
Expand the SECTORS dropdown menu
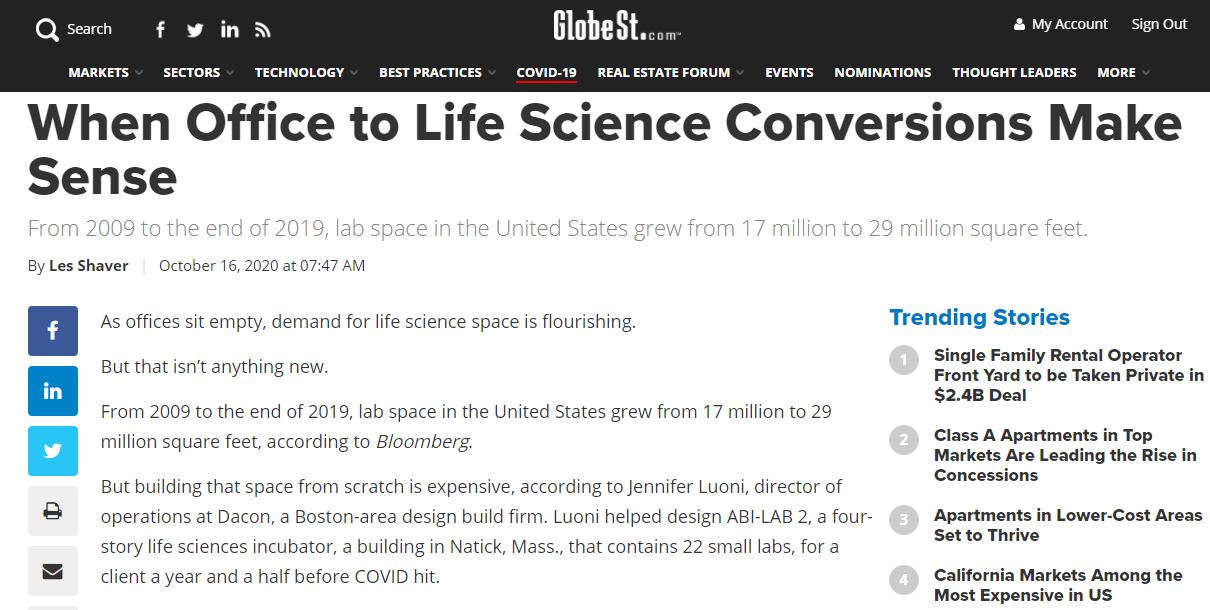[x=190, y=72]
